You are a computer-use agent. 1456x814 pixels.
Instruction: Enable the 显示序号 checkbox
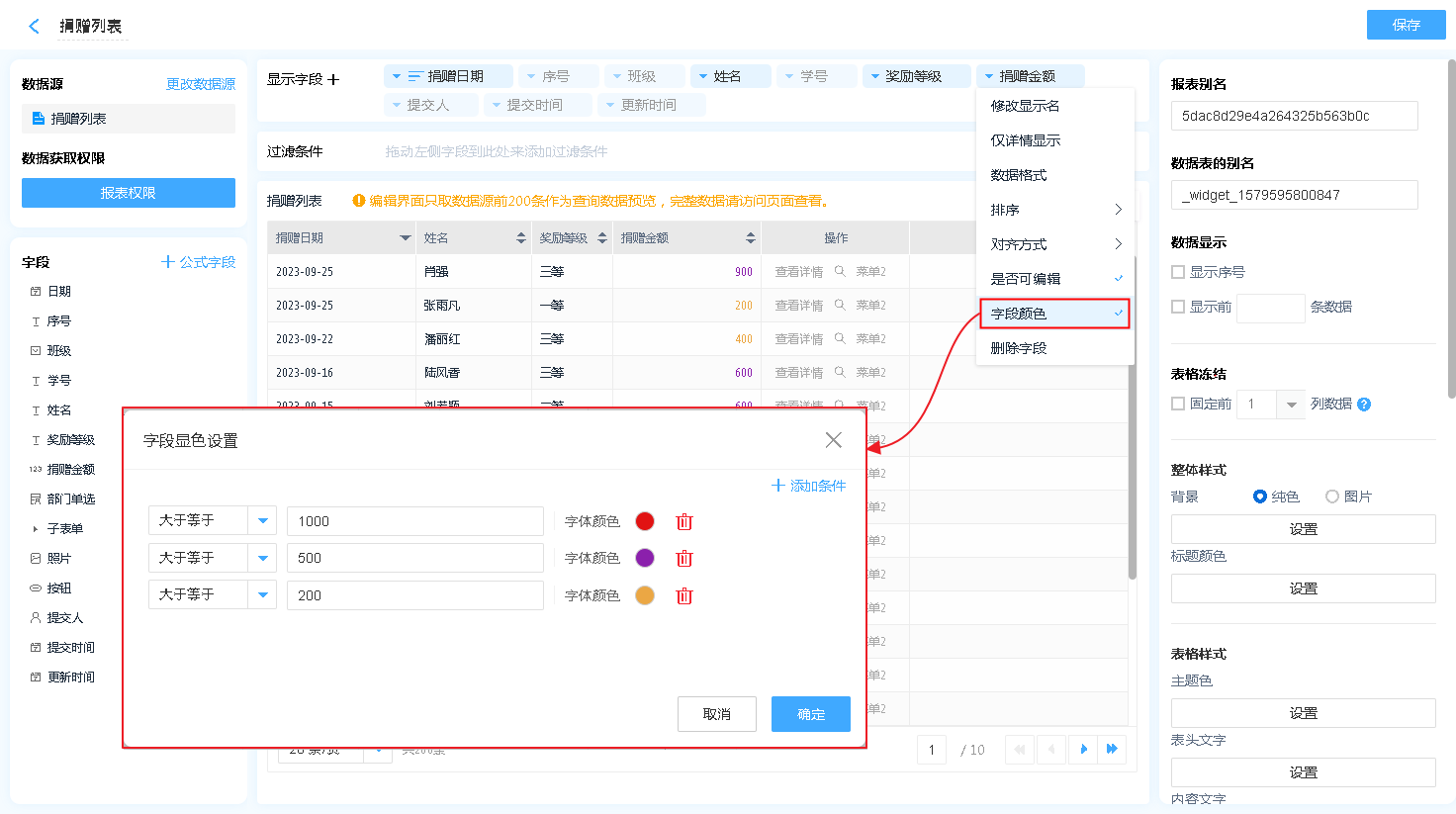tap(1178, 272)
